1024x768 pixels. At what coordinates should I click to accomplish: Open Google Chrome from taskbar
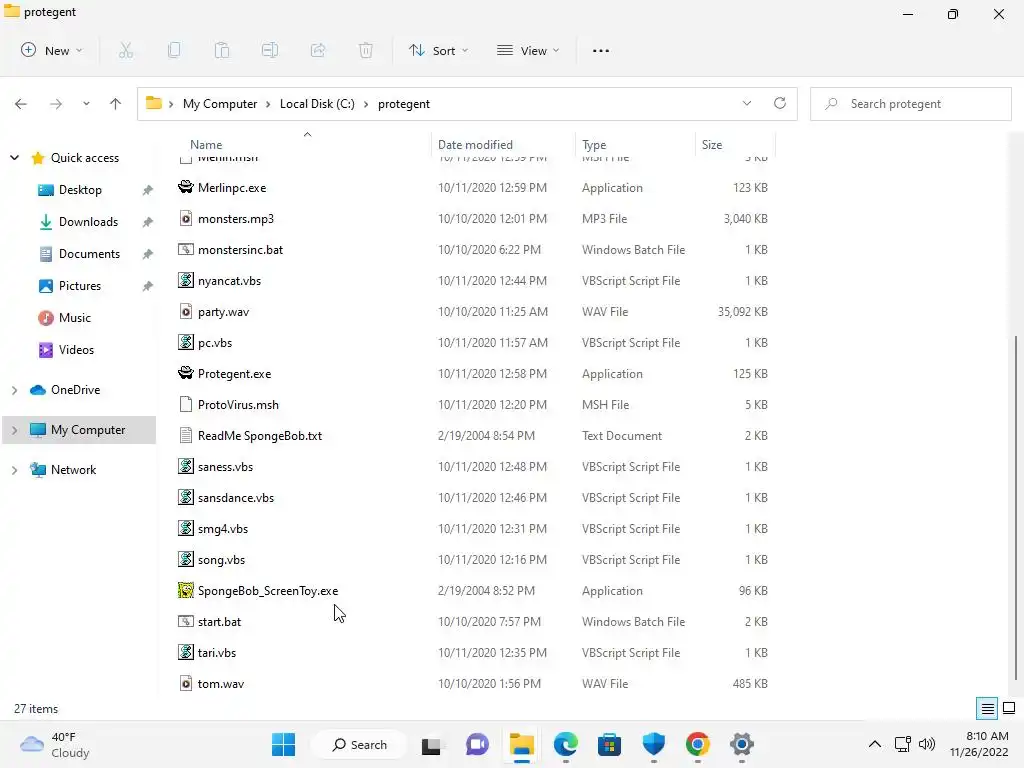tap(697, 744)
